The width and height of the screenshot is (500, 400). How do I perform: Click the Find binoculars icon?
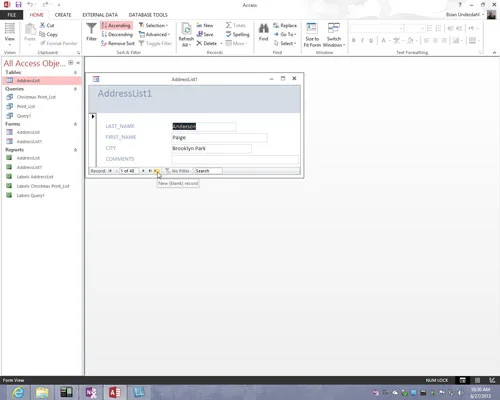click(263, 28)
